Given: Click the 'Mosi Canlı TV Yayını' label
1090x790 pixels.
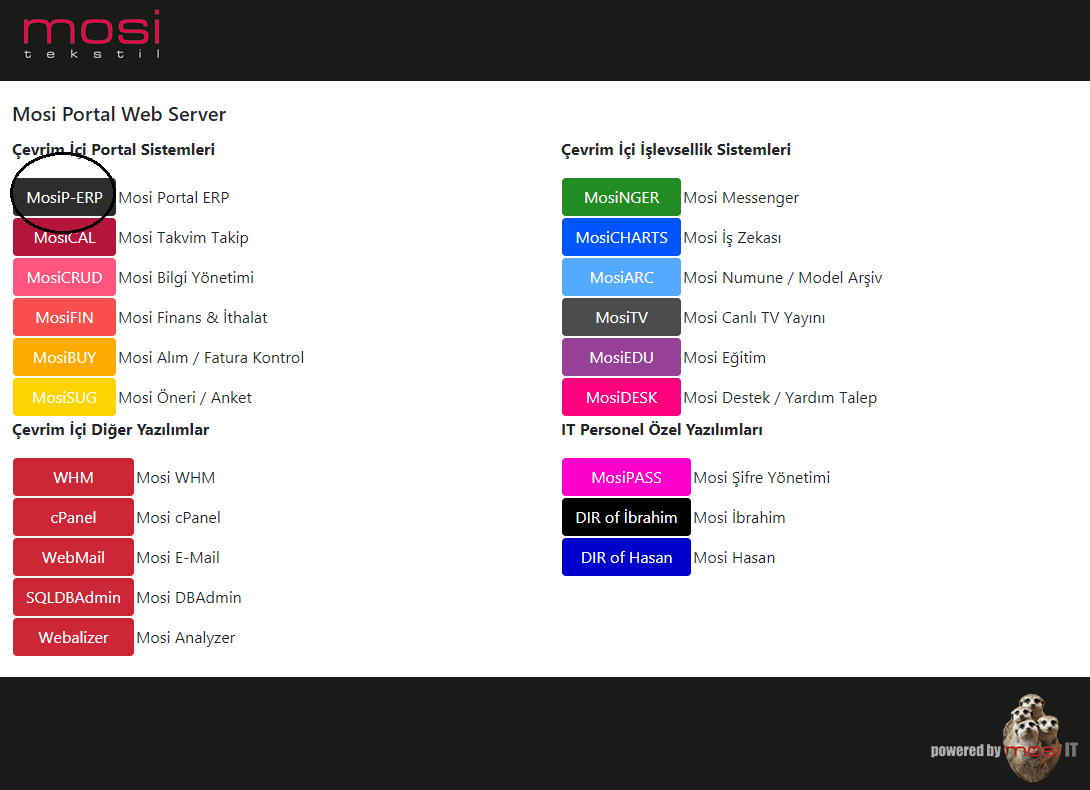Looking at the screenshot, I should point(754,318).
